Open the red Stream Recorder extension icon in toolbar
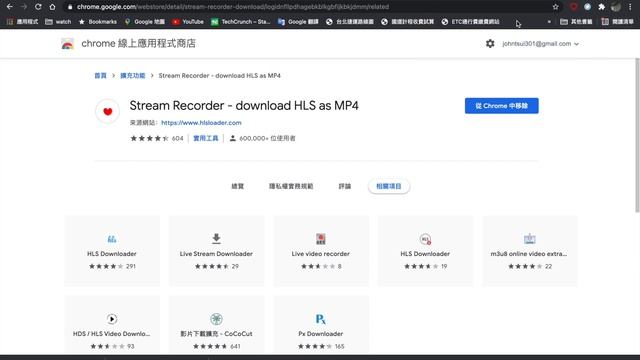Screen dimensions: 640x360 point(573,7)
